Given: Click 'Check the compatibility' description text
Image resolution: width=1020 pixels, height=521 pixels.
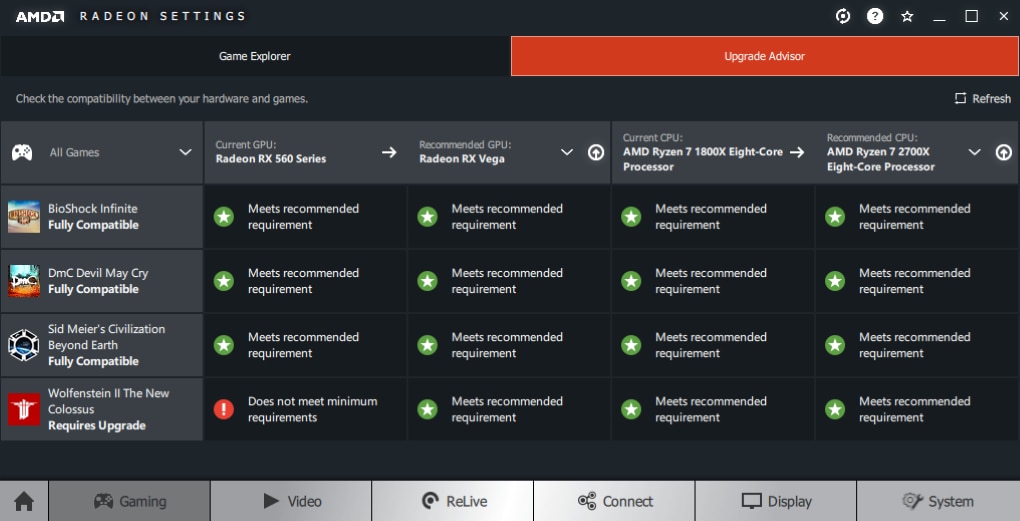Looking at the screenshot, I should coord(162,99).
